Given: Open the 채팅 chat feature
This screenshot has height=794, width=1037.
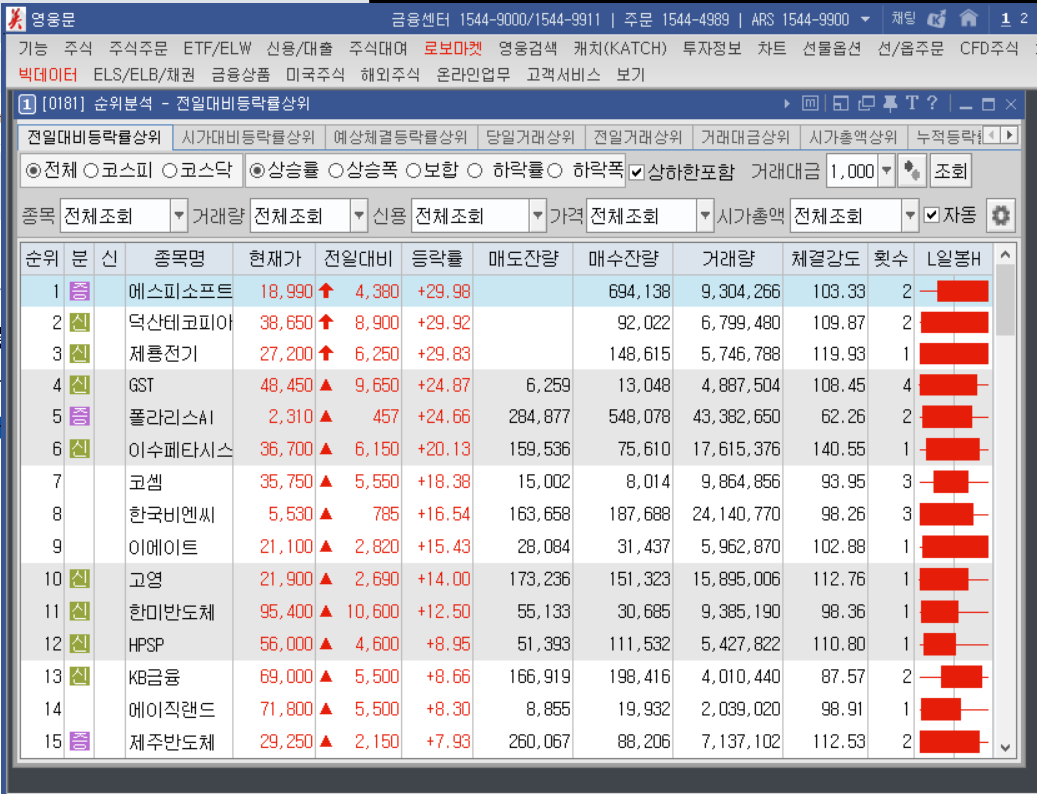Looking at the screenshot, I should point(903,18).
